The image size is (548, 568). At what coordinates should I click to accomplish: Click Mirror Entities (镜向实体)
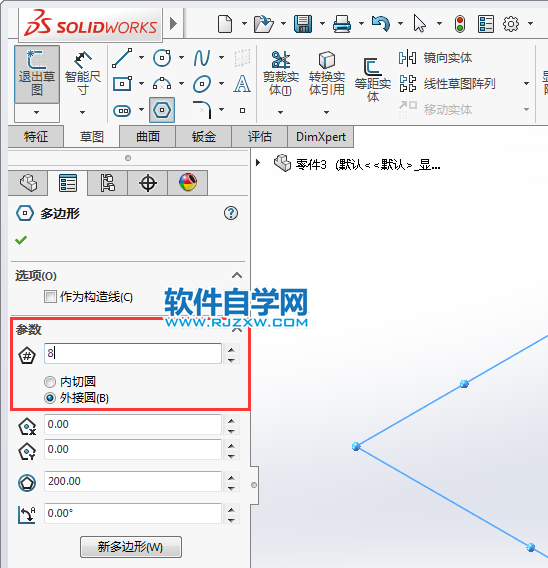[x=435, y=58]
